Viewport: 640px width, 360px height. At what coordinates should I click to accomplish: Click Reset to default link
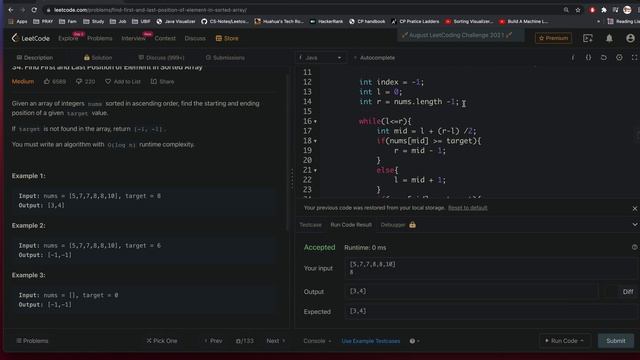[467, 208]
